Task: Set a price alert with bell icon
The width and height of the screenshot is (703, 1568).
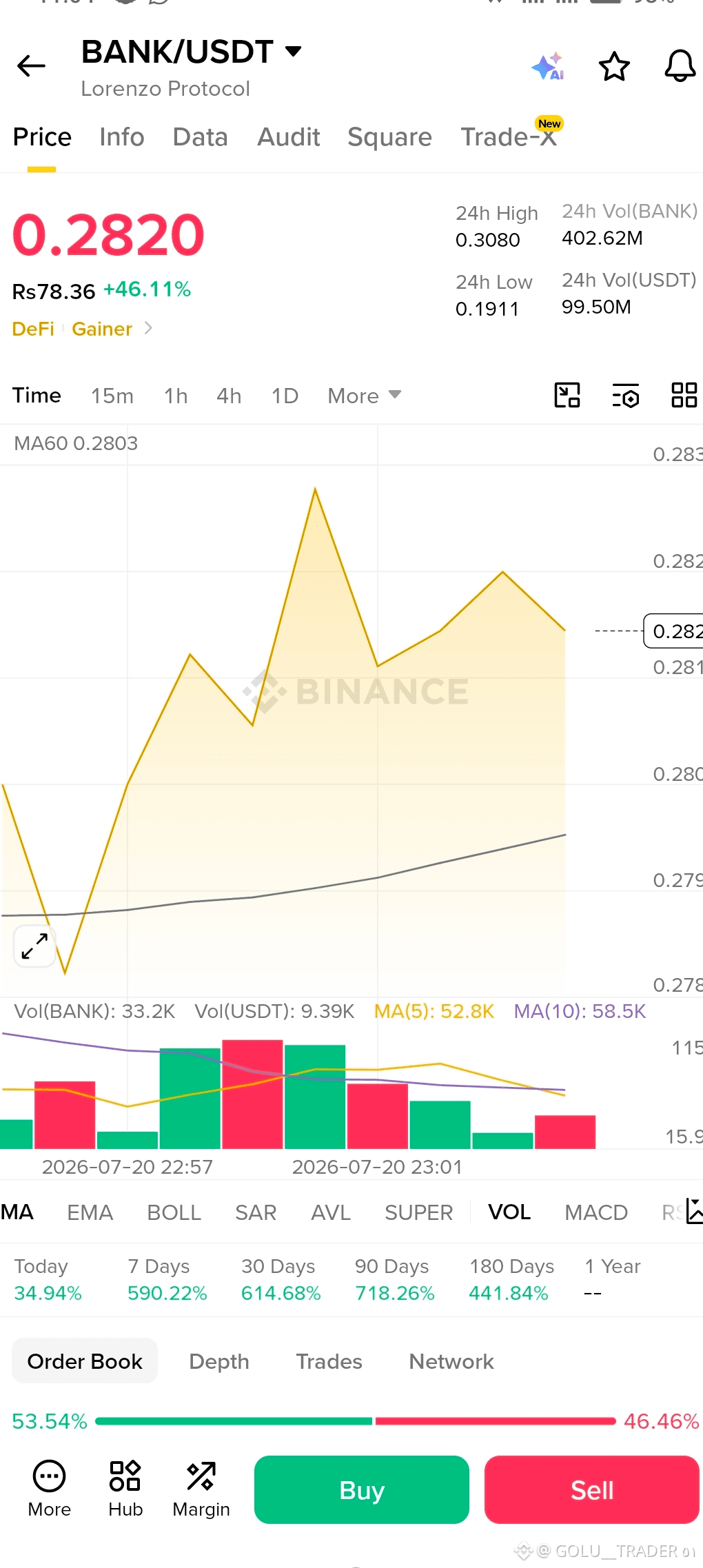Action: click(x=680, y=66)
